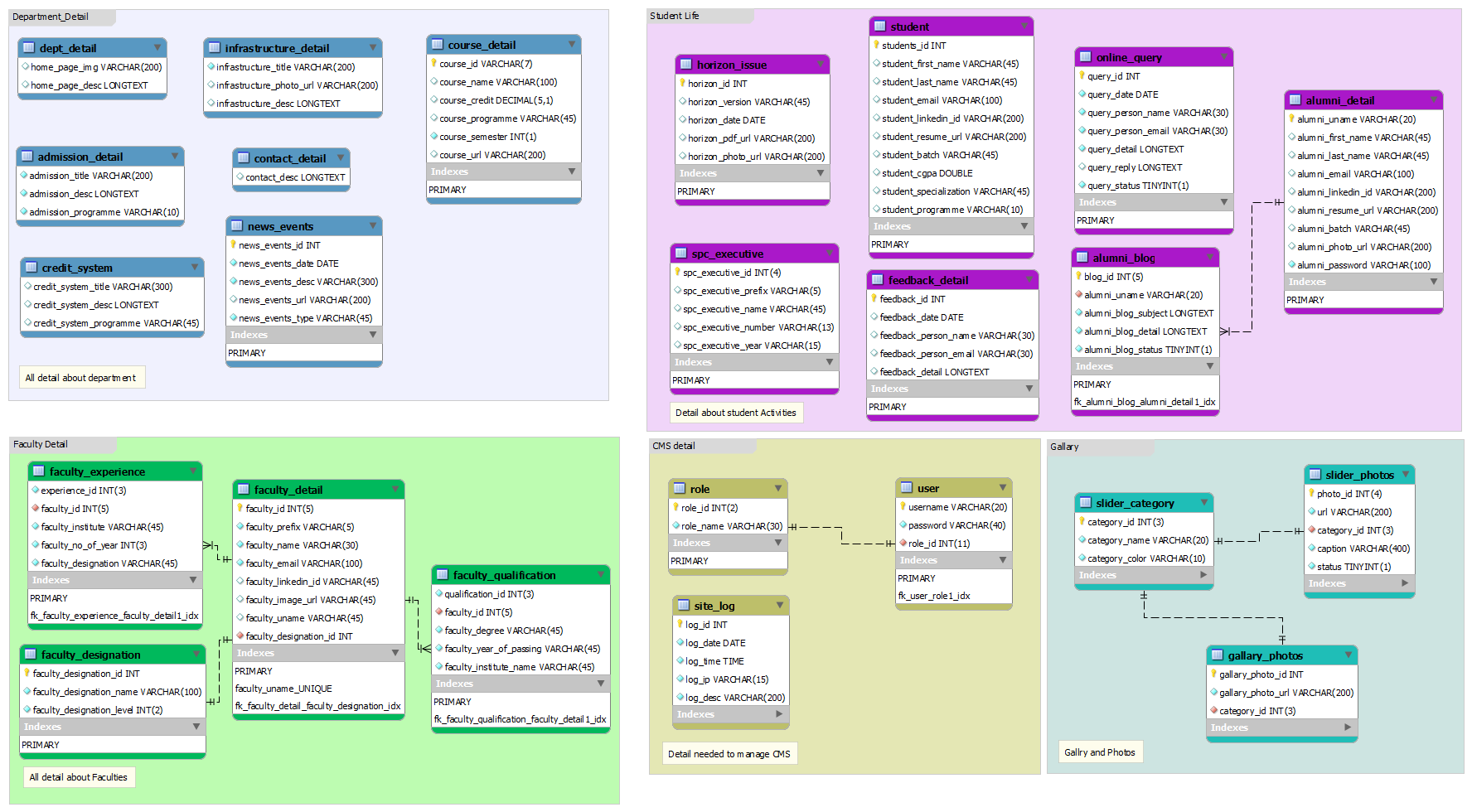The height and width of the screenshot is (812, 1472).
Task: Collapse the course_detail table header arrow
Action: [x=571, y=45]
